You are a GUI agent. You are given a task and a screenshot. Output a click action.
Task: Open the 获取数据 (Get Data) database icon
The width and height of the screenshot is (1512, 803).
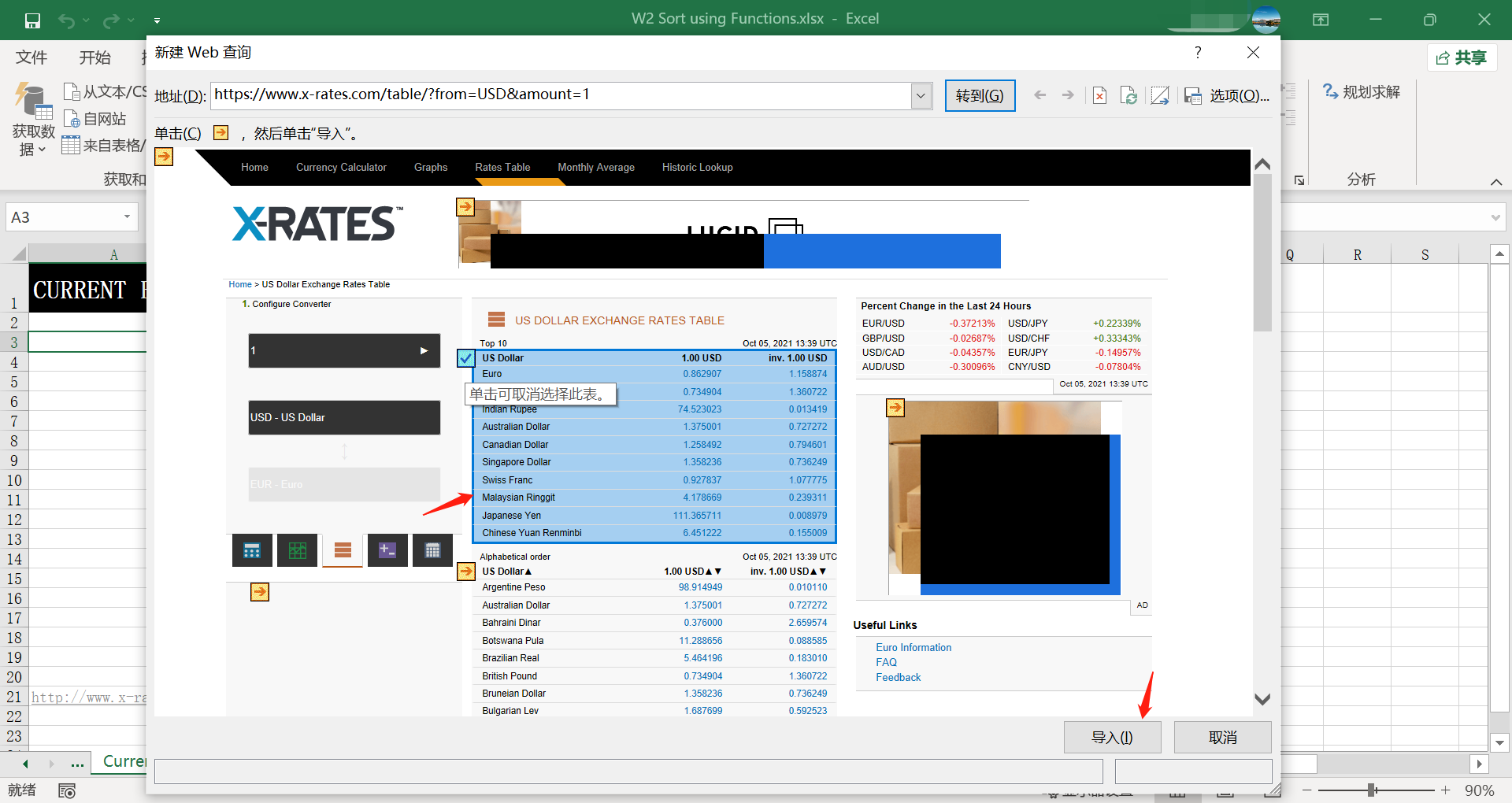(x=33, y=102)
